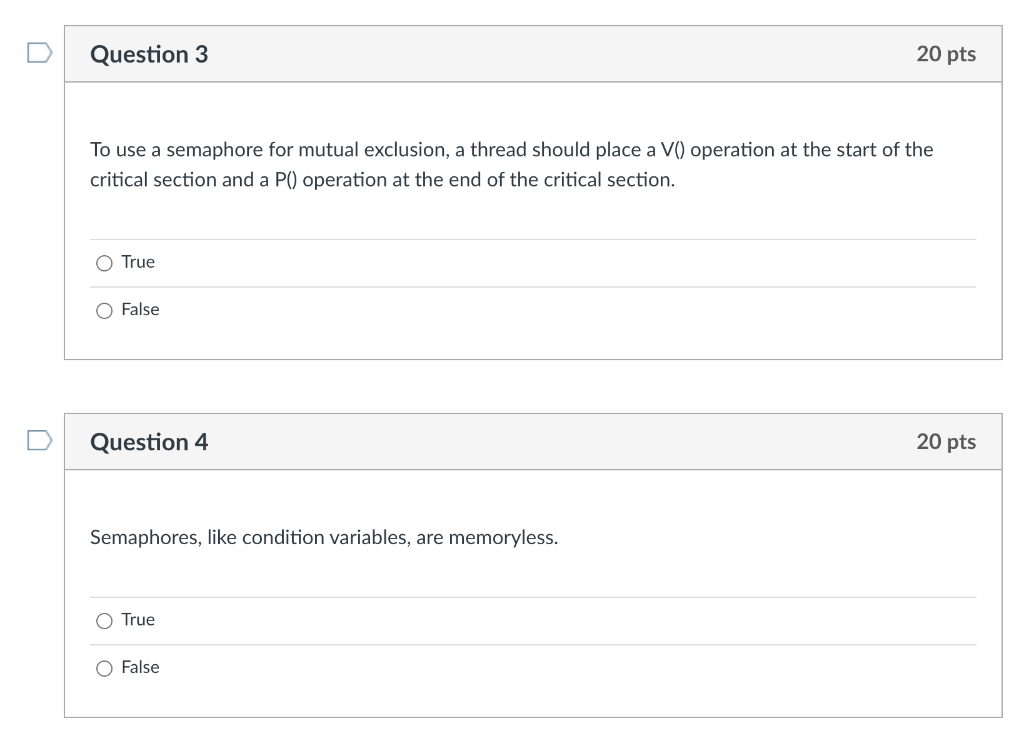Click the line starting 'To use a semaphore'
The image size is (1024, 733).
click(x=511, y=150)
